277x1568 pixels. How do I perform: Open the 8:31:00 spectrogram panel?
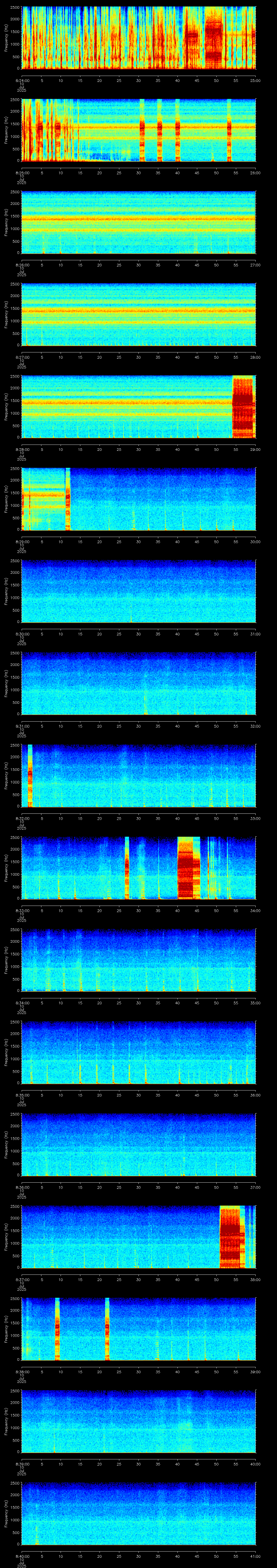(138, 683)
